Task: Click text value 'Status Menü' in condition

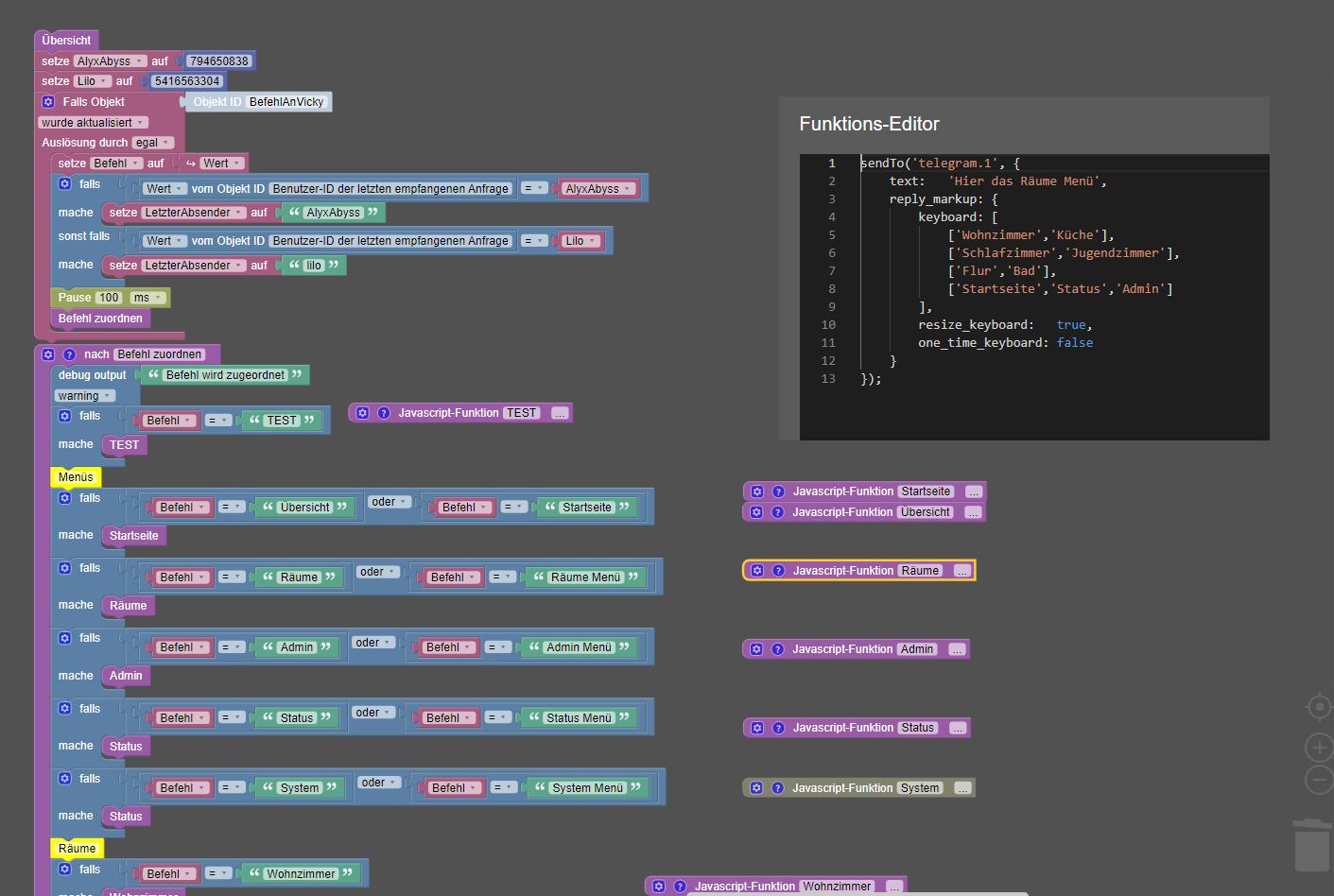Action: 580,718
